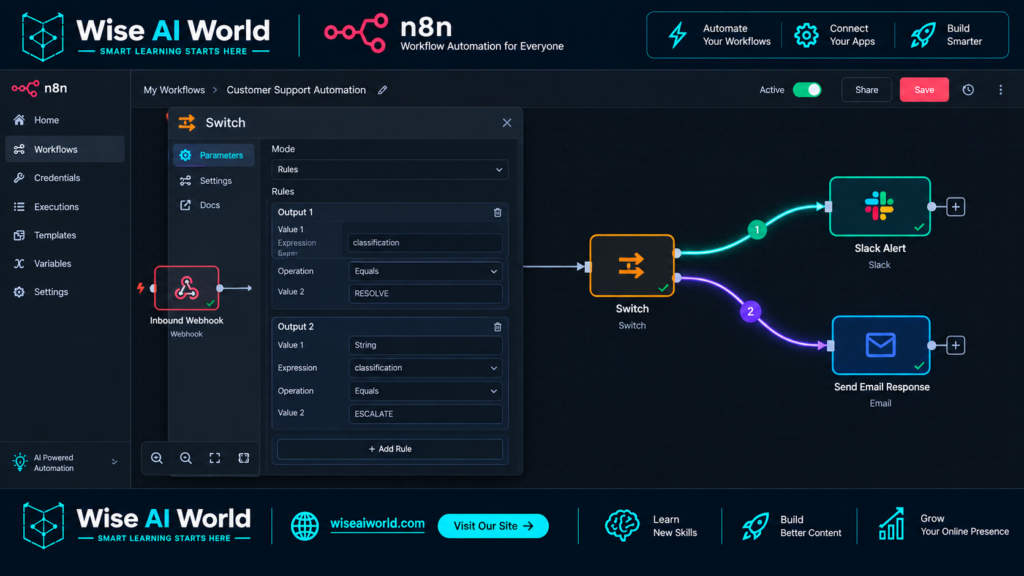
Task: Save the workflow
Action: tap(924, 89)
